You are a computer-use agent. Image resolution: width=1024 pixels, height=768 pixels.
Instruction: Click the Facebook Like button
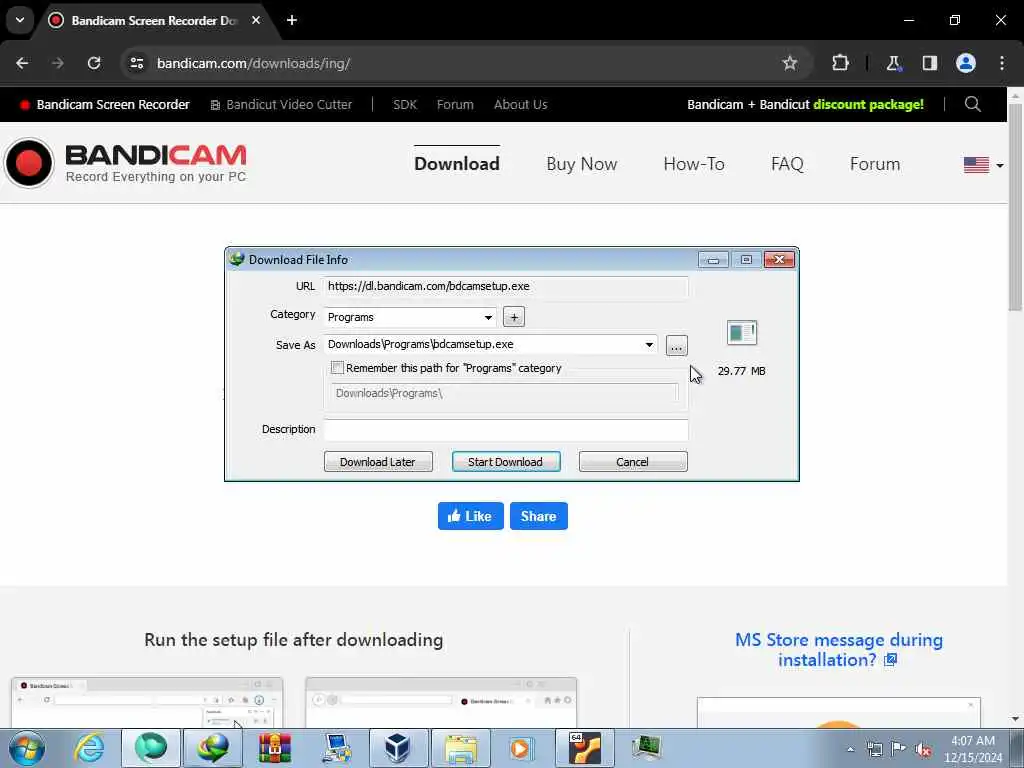(471, 516)
